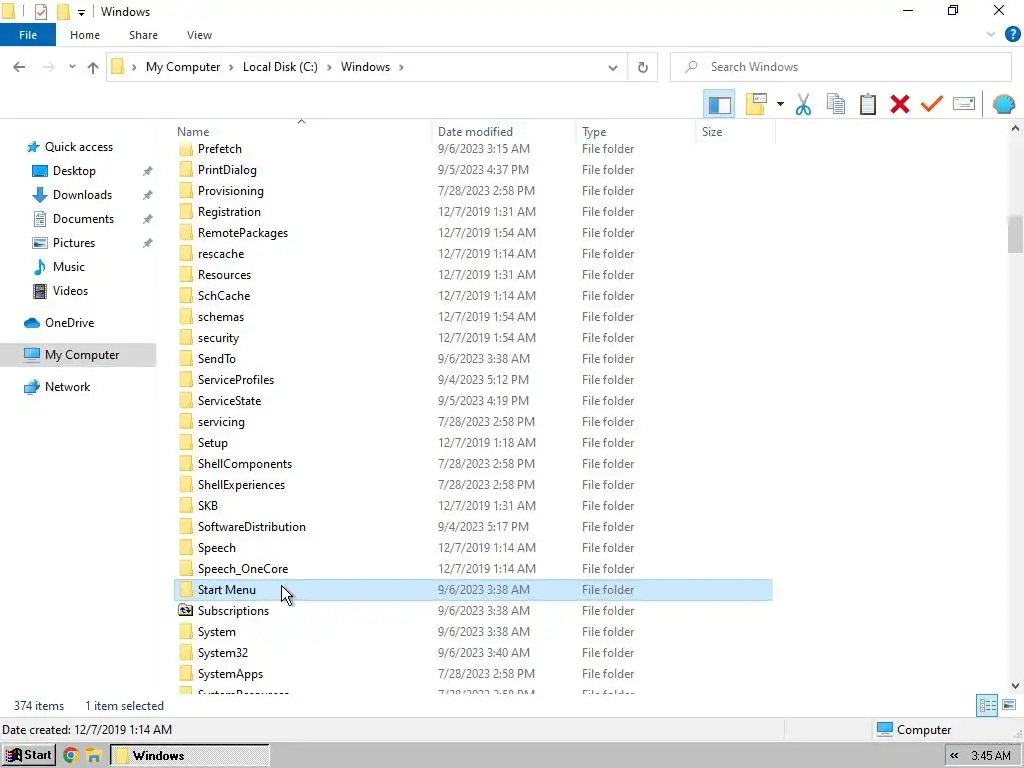Refresh the Windows folder view

[x=643, y=67]
